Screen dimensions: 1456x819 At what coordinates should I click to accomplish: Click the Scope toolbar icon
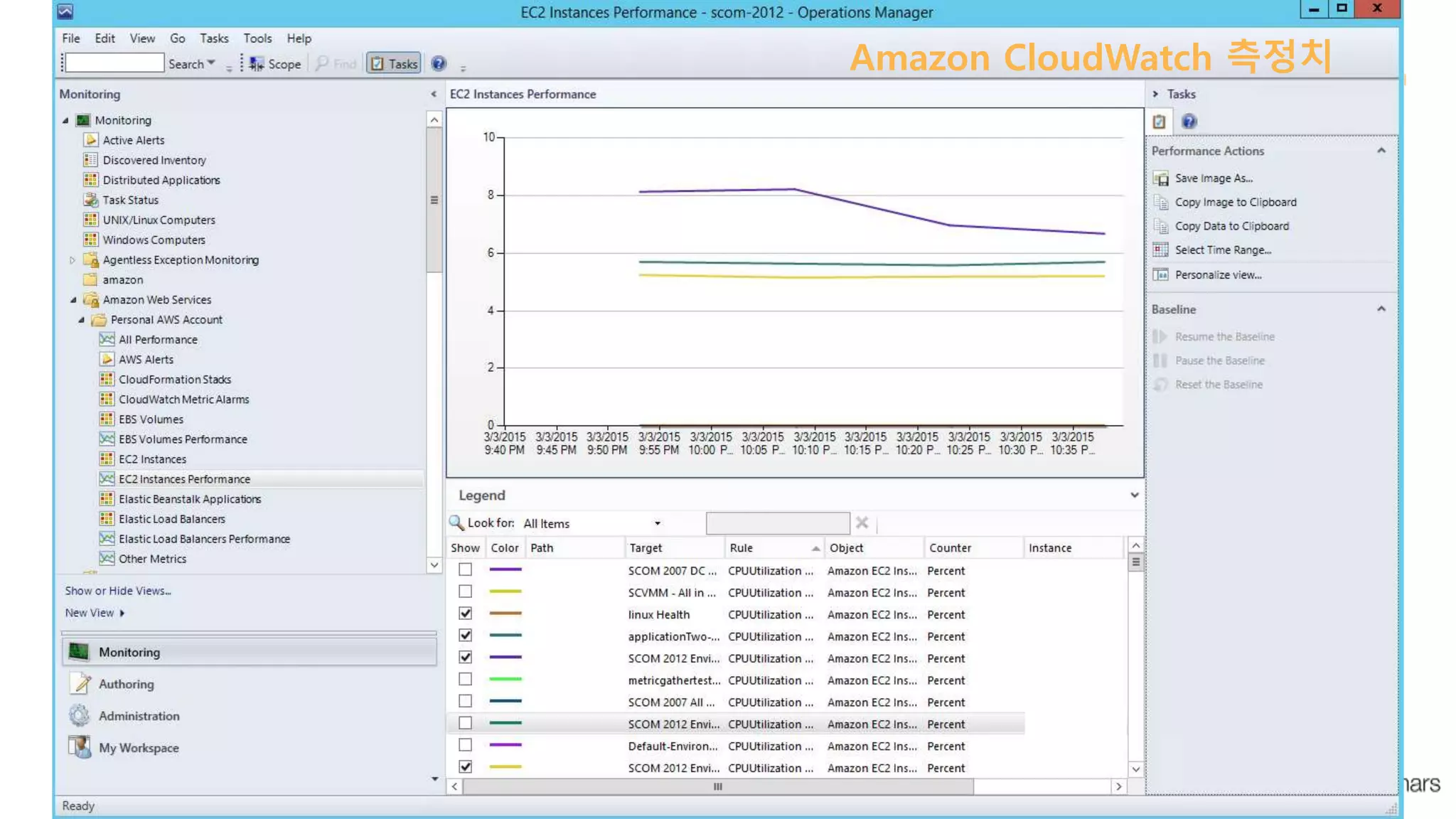point(257,64)
